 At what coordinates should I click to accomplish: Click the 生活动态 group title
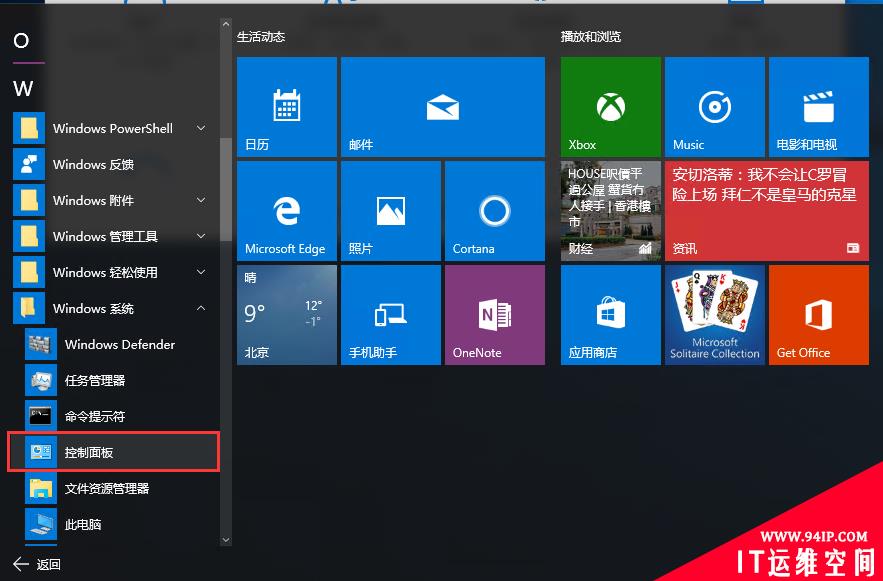click(261, 37)
